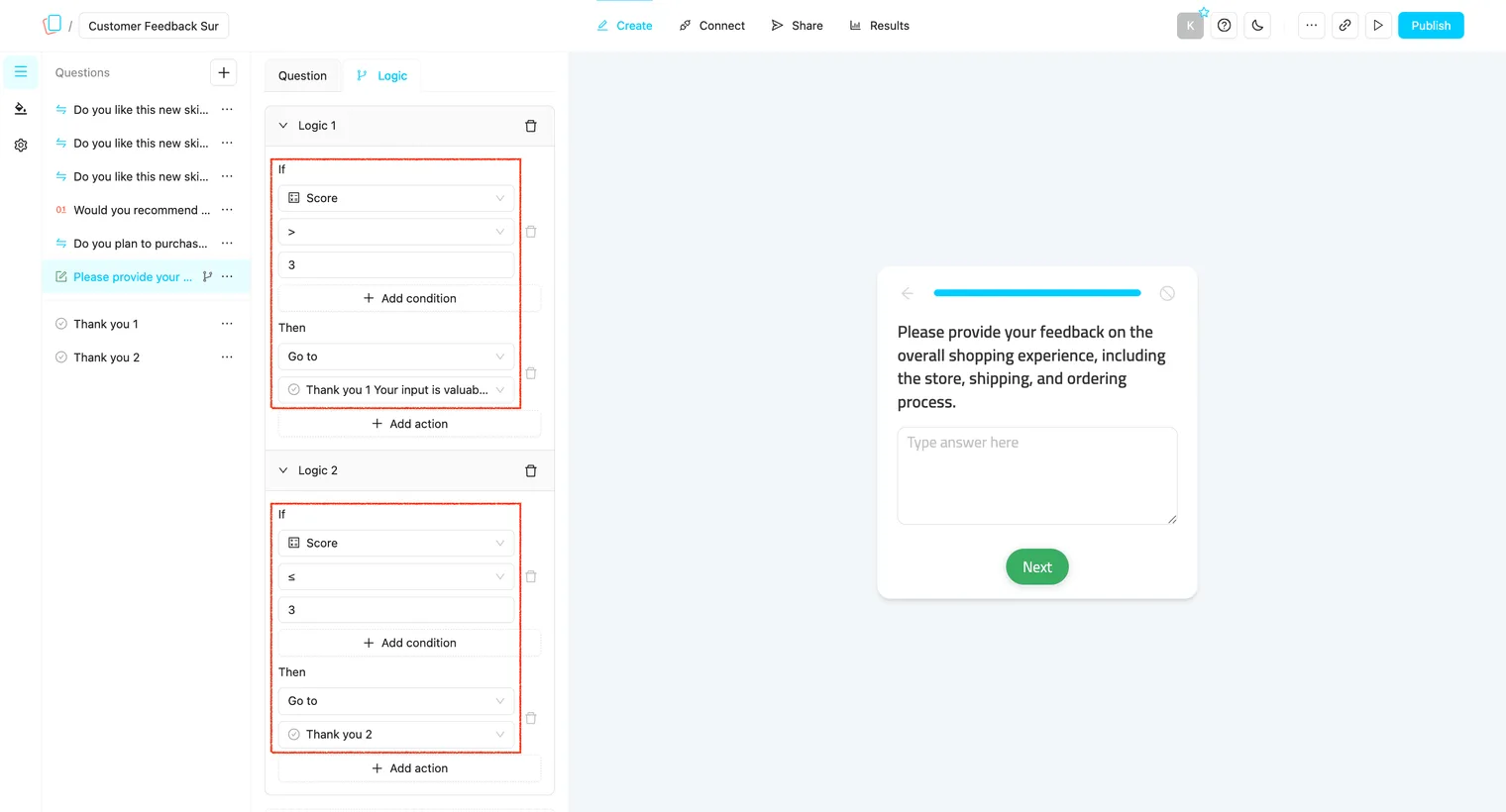
Task: Copy the survey link with the chain icon
Action: pos(1345,26)
